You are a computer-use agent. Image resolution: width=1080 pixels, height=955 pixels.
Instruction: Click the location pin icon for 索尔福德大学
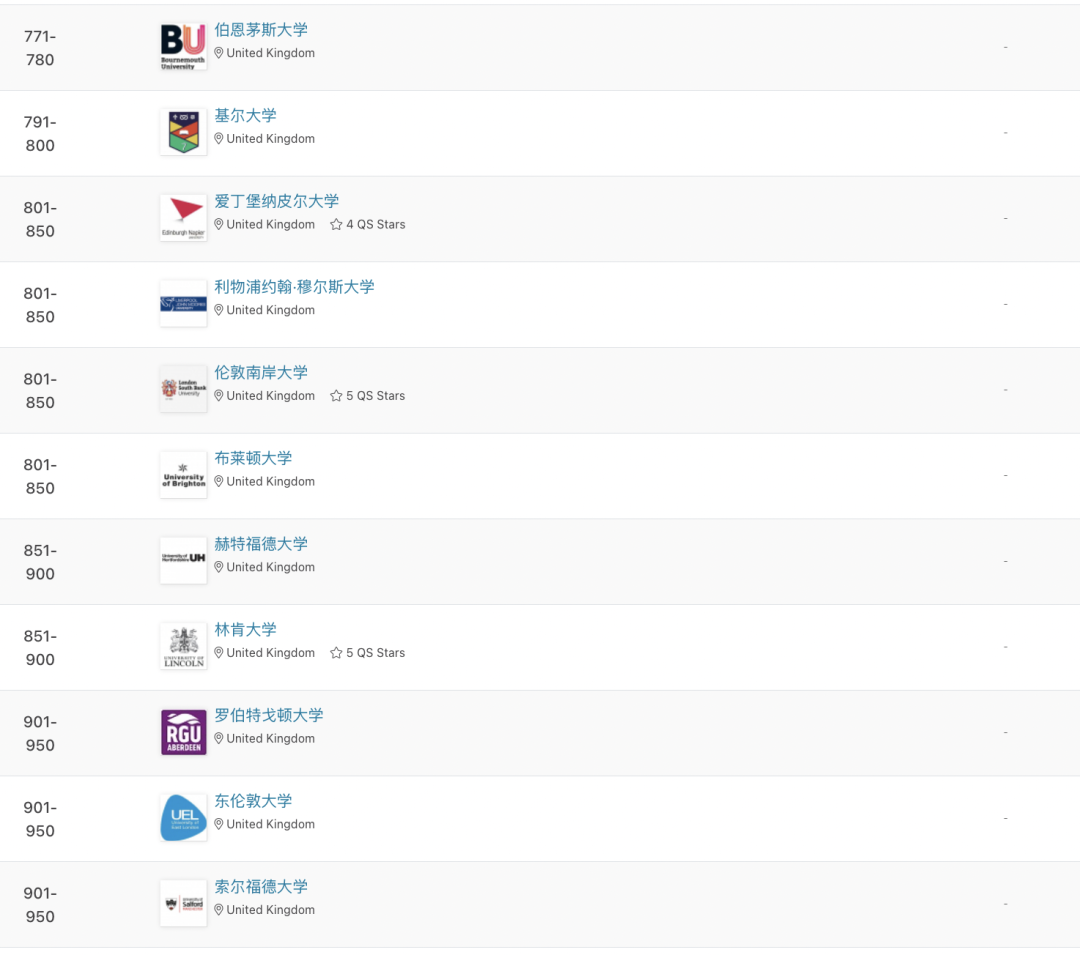(x=218, y=910)
